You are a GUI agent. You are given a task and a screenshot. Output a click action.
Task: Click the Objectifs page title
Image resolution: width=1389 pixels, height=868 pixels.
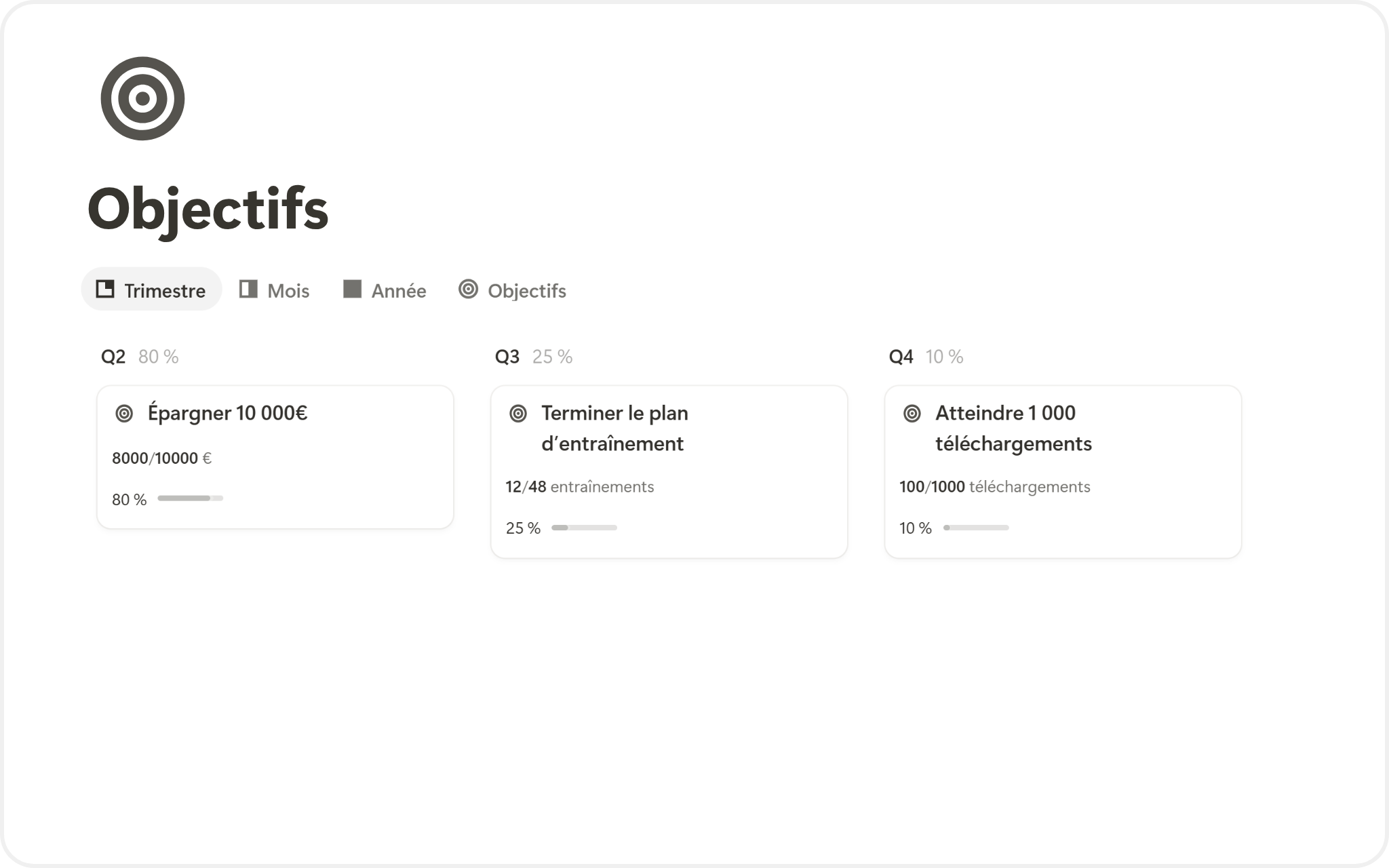(x=208, y=209)
